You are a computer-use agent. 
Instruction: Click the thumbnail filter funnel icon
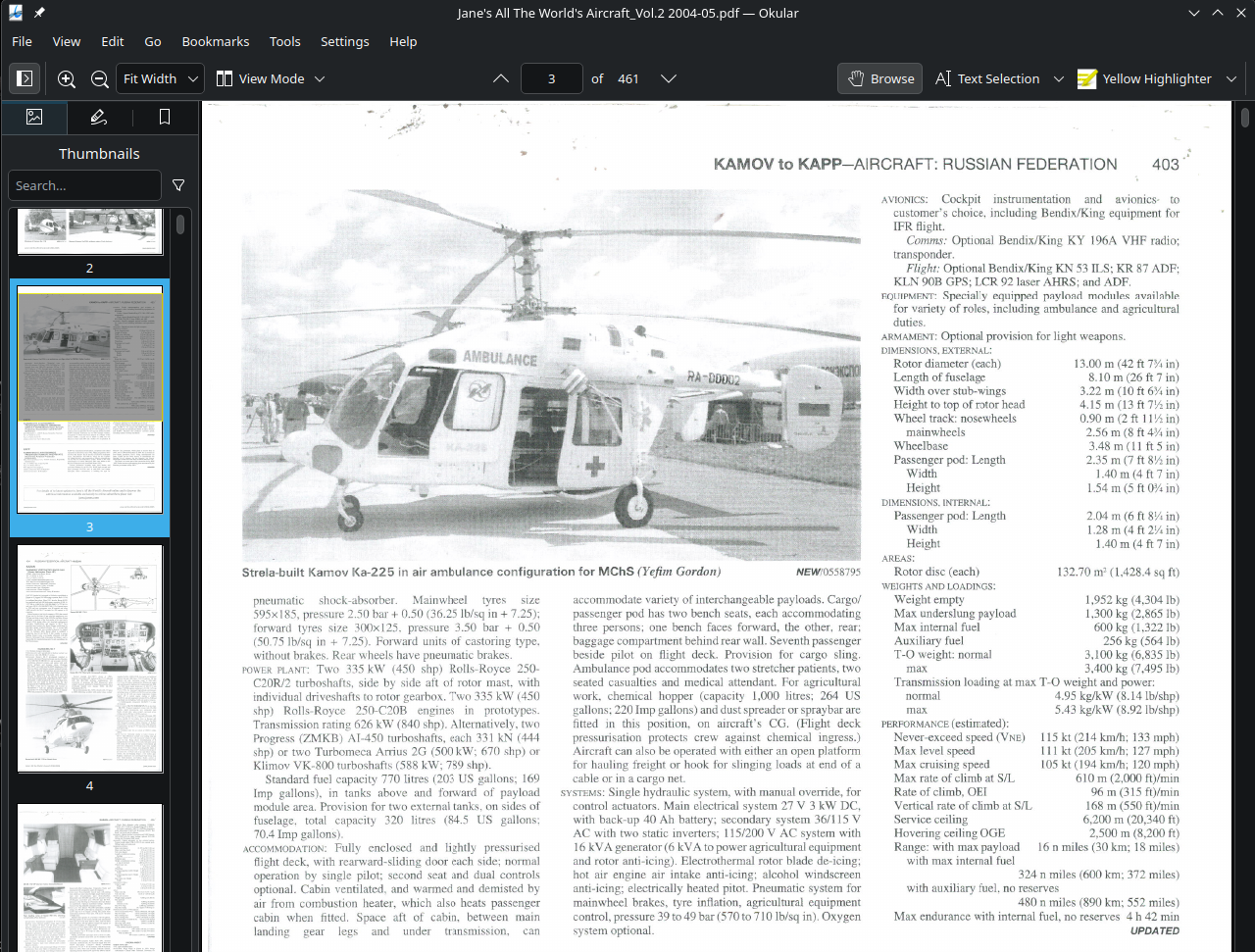178,185
